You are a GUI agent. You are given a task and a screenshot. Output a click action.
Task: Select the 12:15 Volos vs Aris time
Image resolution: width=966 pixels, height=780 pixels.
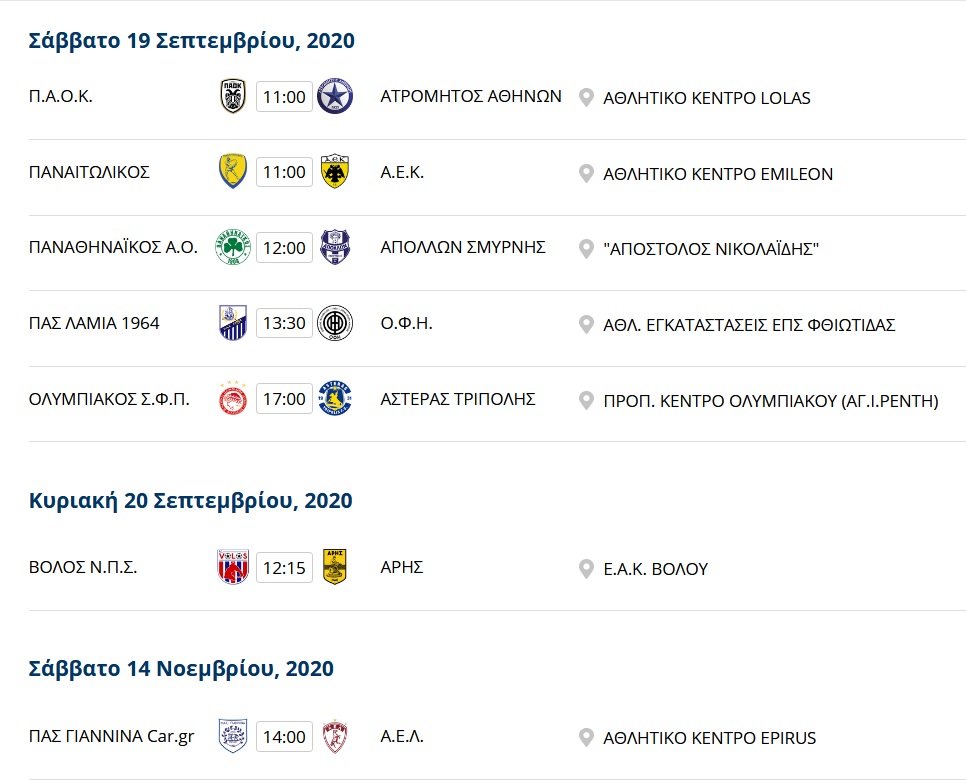click(x=284, y=567)
